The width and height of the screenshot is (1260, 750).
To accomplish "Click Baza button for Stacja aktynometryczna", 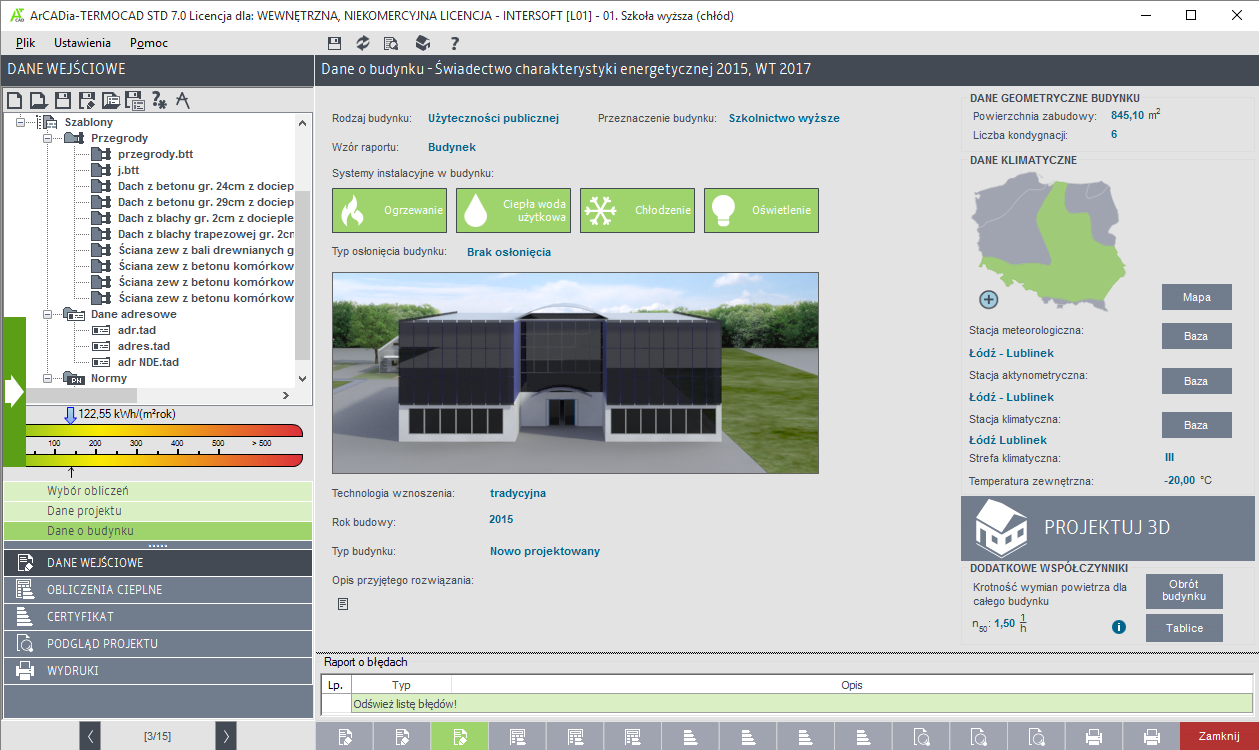I will point(1196,381).
